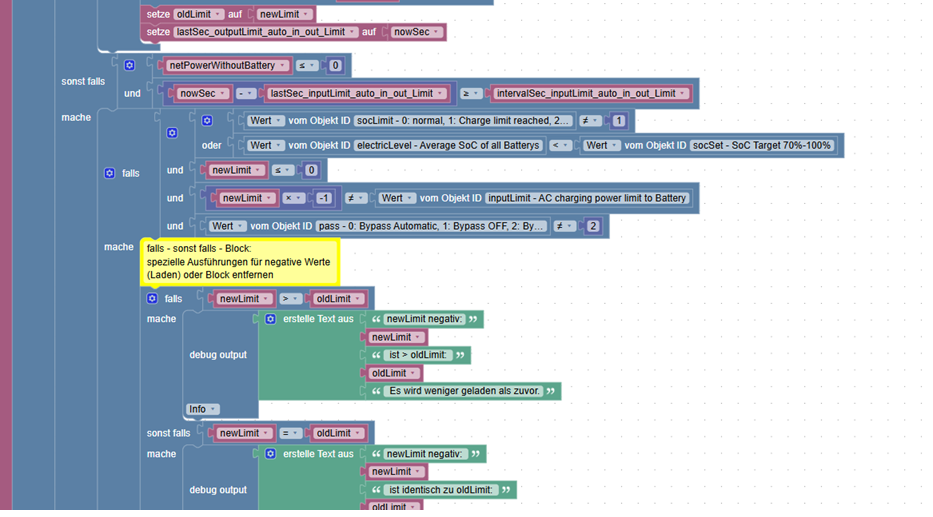Open gear mutator on the socLimit 'oder' block
This screenshot has width=933, height=517.
tap(207, 121)
